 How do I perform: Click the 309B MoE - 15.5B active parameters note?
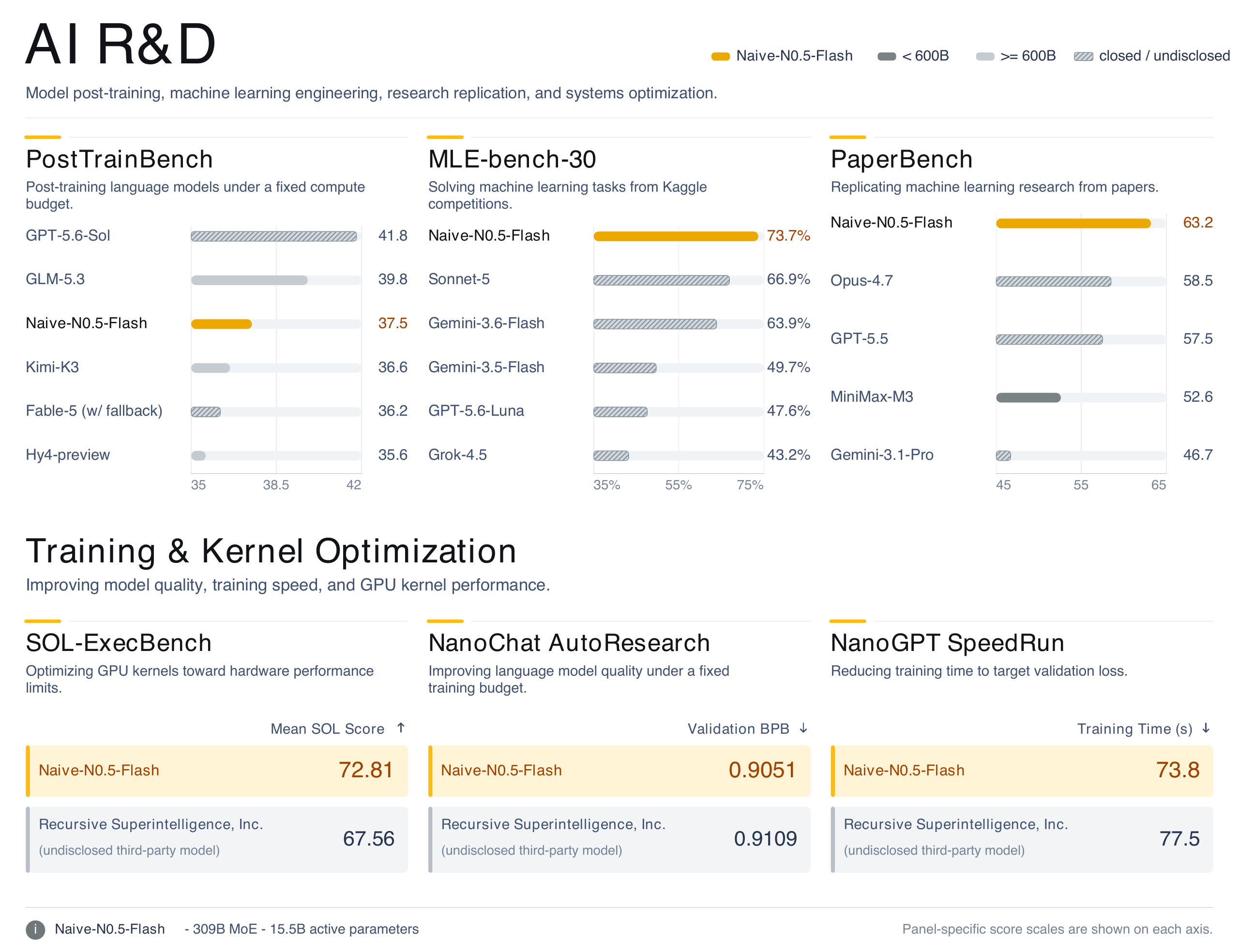tap(302, 929)
